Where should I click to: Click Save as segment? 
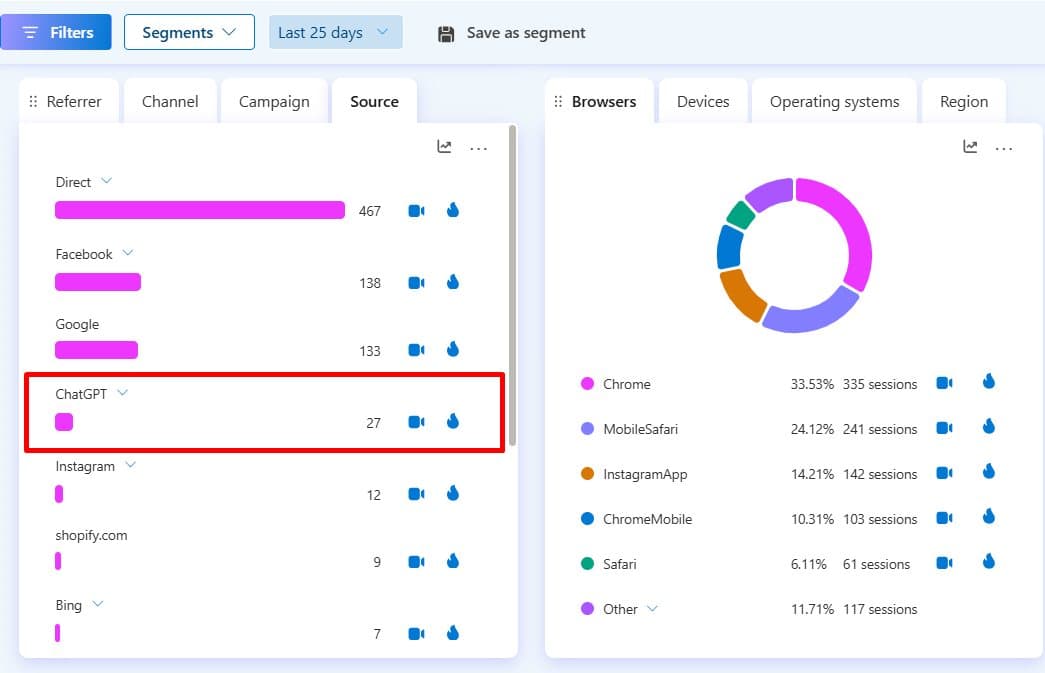tap(511, 33)
